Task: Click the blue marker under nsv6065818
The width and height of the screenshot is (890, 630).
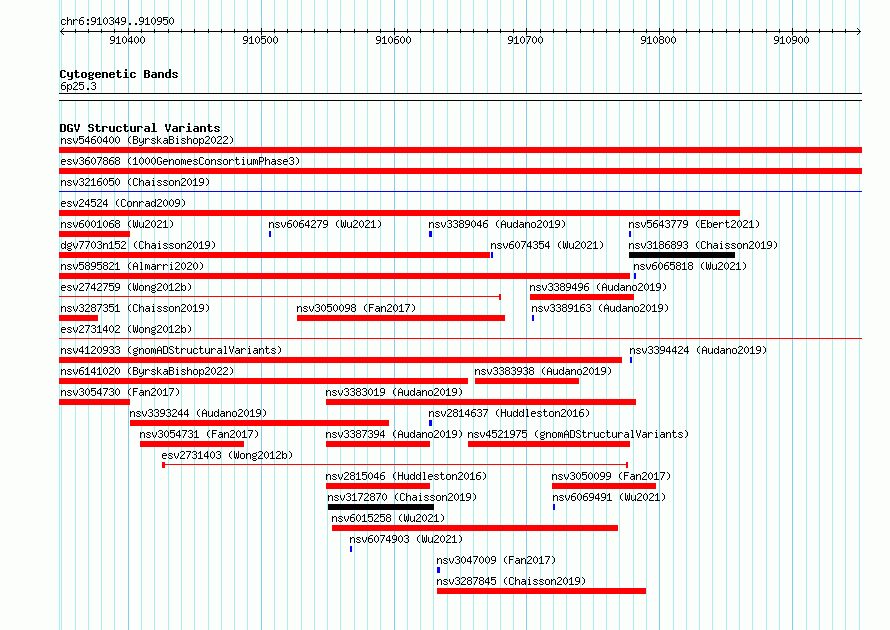Action: tap(635, 276)
